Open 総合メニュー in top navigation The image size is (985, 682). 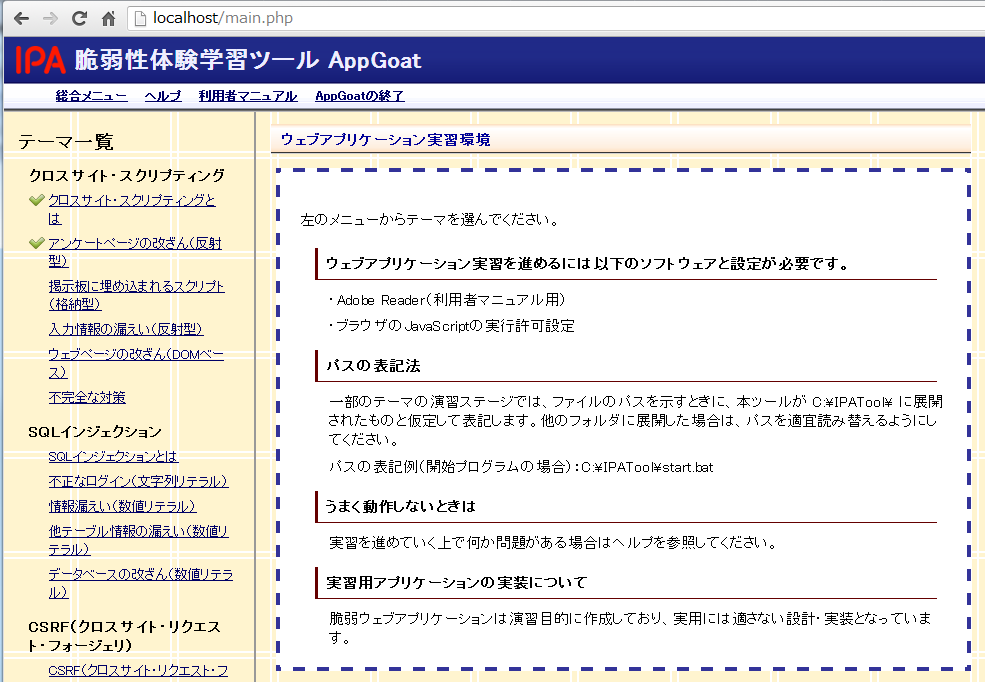(91, 96)
